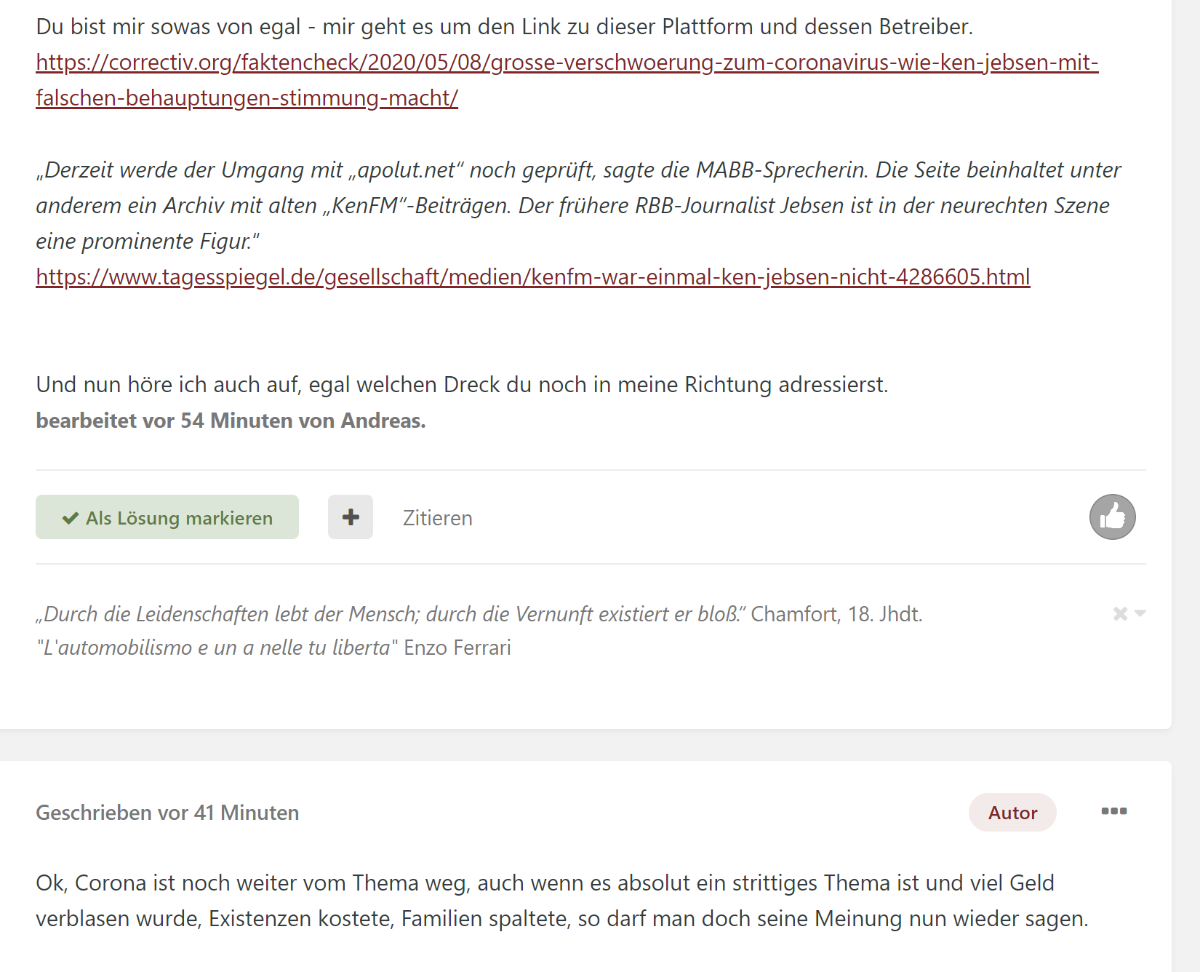Image resolution: width=1200 pixels, height=972 pixels.
Task: Expand the small caret next to the signature
Action: tap(1140, 613)
